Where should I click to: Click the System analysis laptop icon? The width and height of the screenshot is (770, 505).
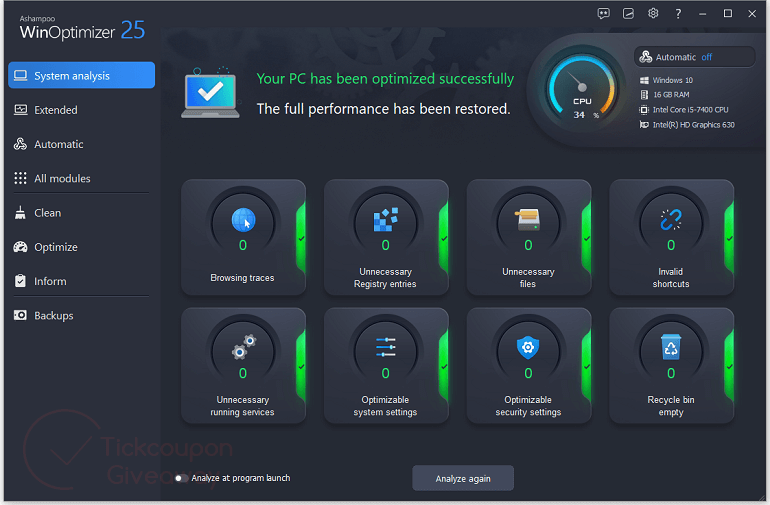point(21,75)
